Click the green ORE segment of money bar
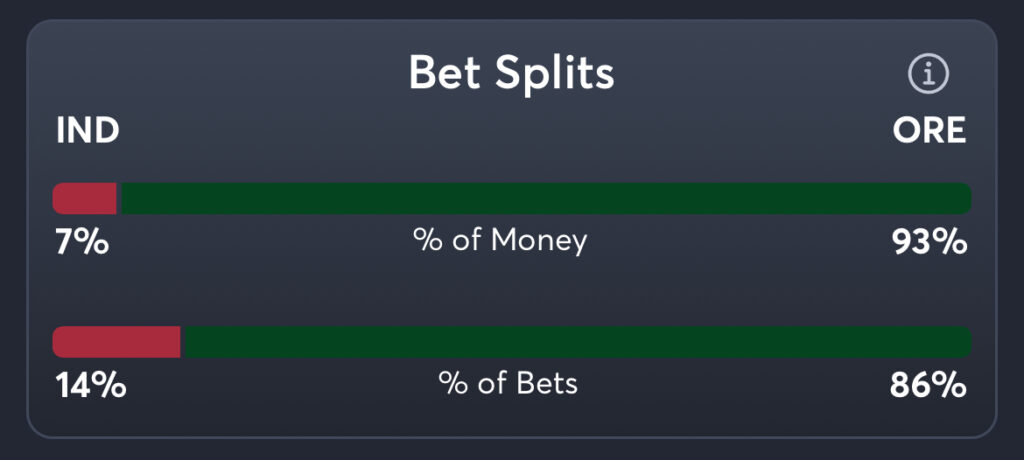The height and width of the screenshot is (460, 1024). 545,198
